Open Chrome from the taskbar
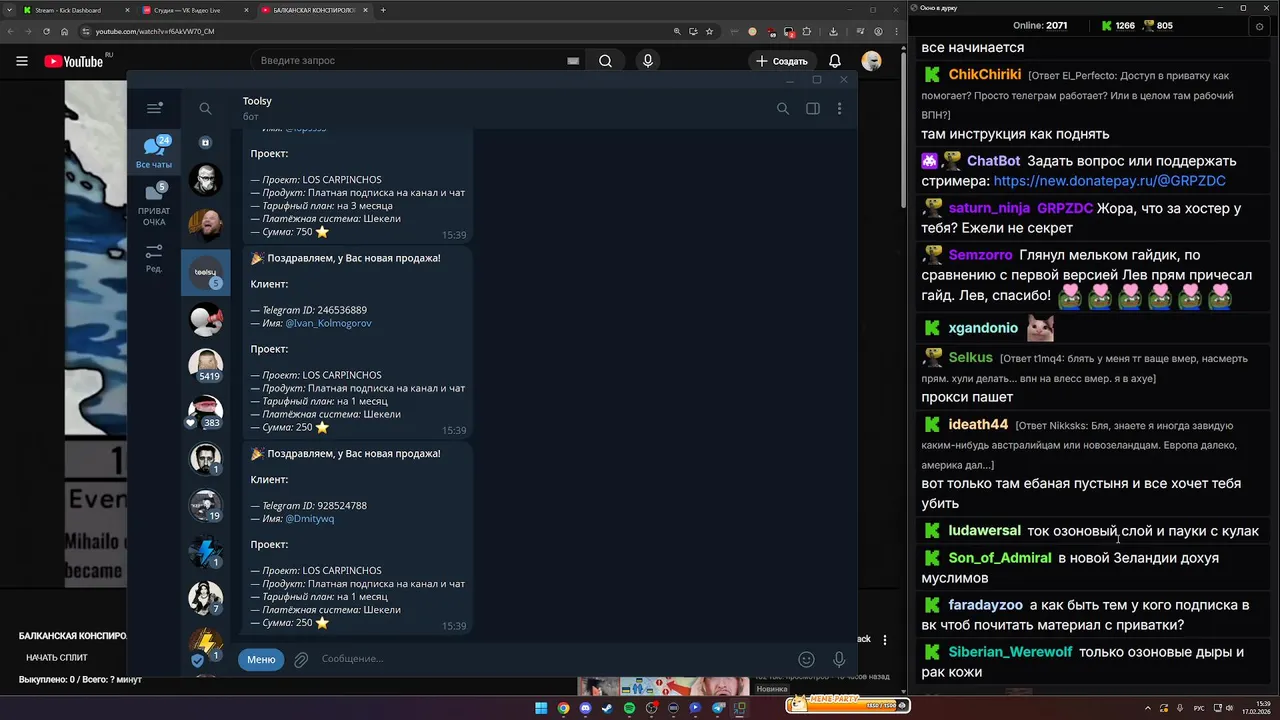Screen dimensions: 1280x720 (x=563, y=708)
